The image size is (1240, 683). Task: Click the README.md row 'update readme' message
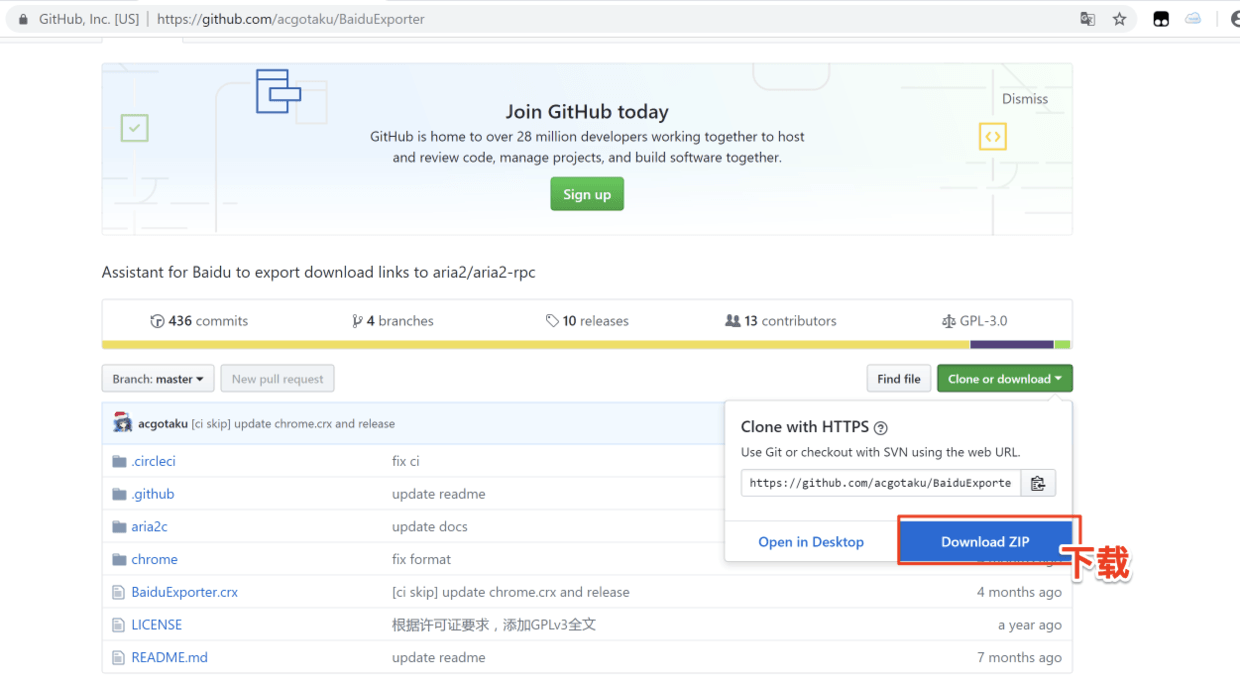[x=439, y=658]
